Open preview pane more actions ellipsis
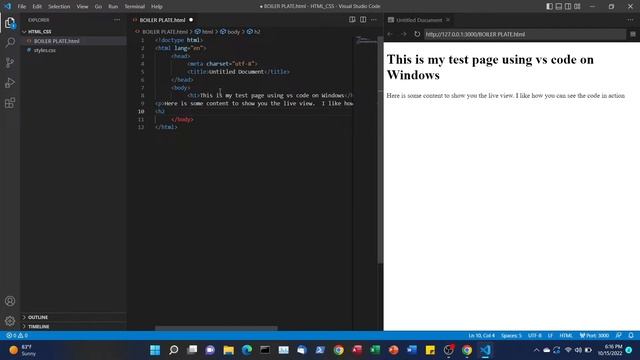The image size is (640, 360). (631, 20)
